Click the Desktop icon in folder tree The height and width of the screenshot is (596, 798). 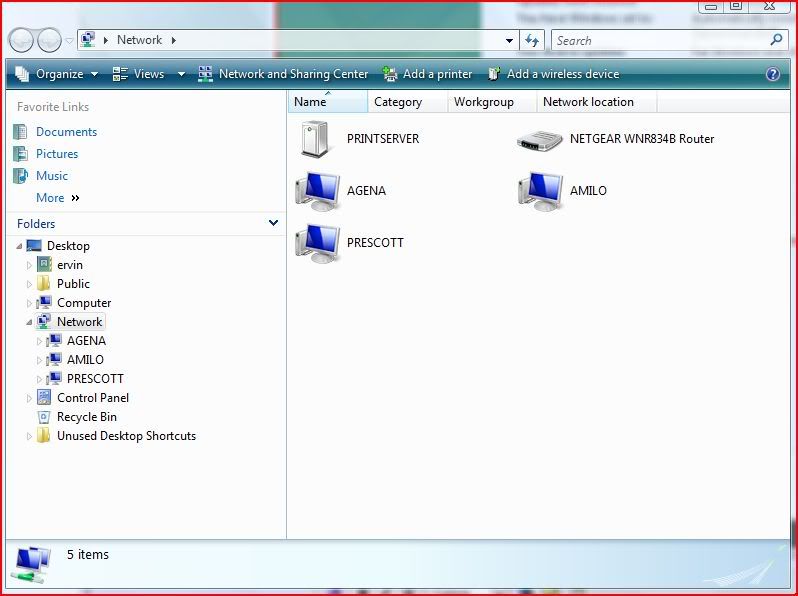(x=34, y=246)
